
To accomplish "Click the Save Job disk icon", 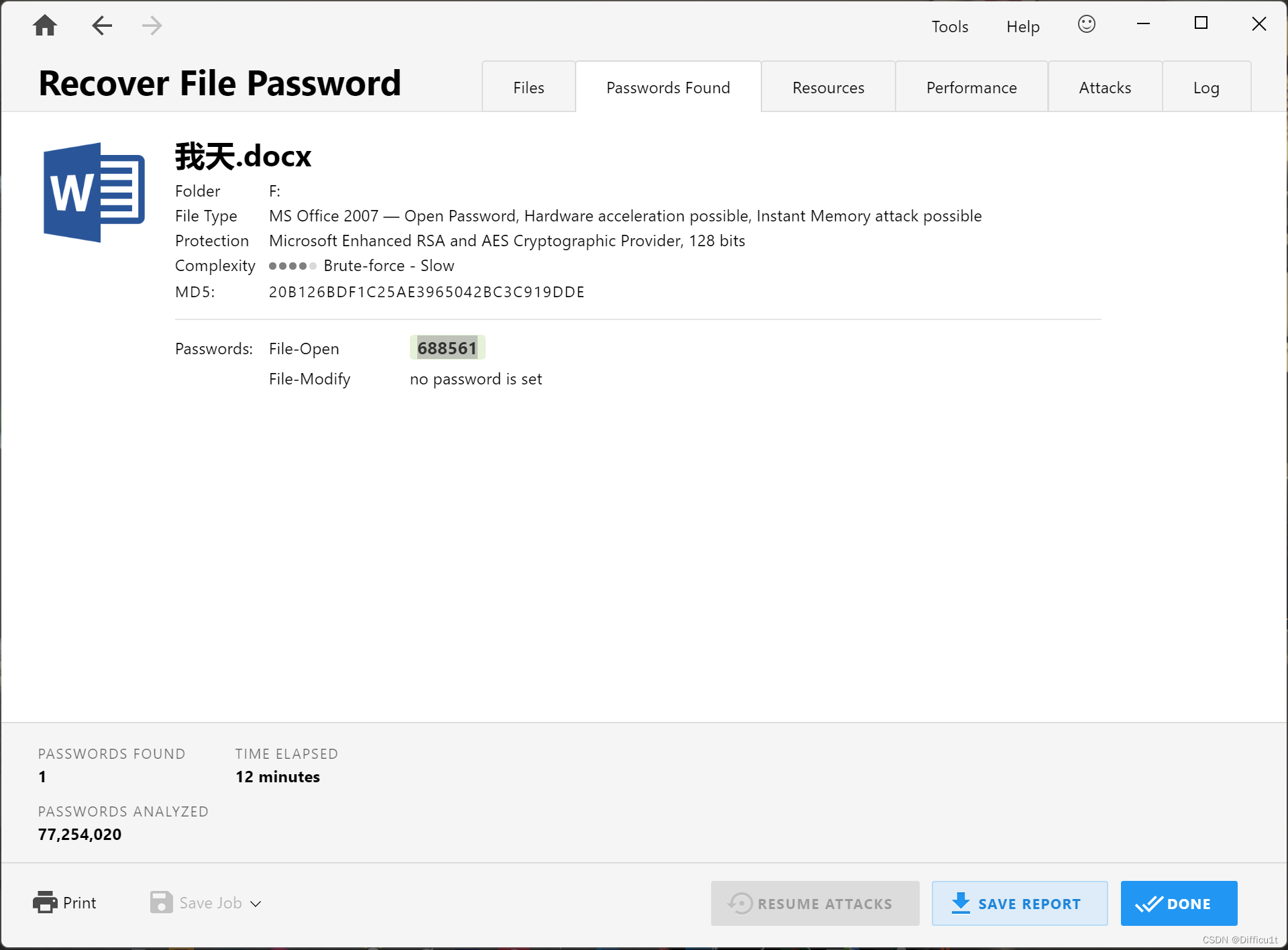I will [161, 902].
